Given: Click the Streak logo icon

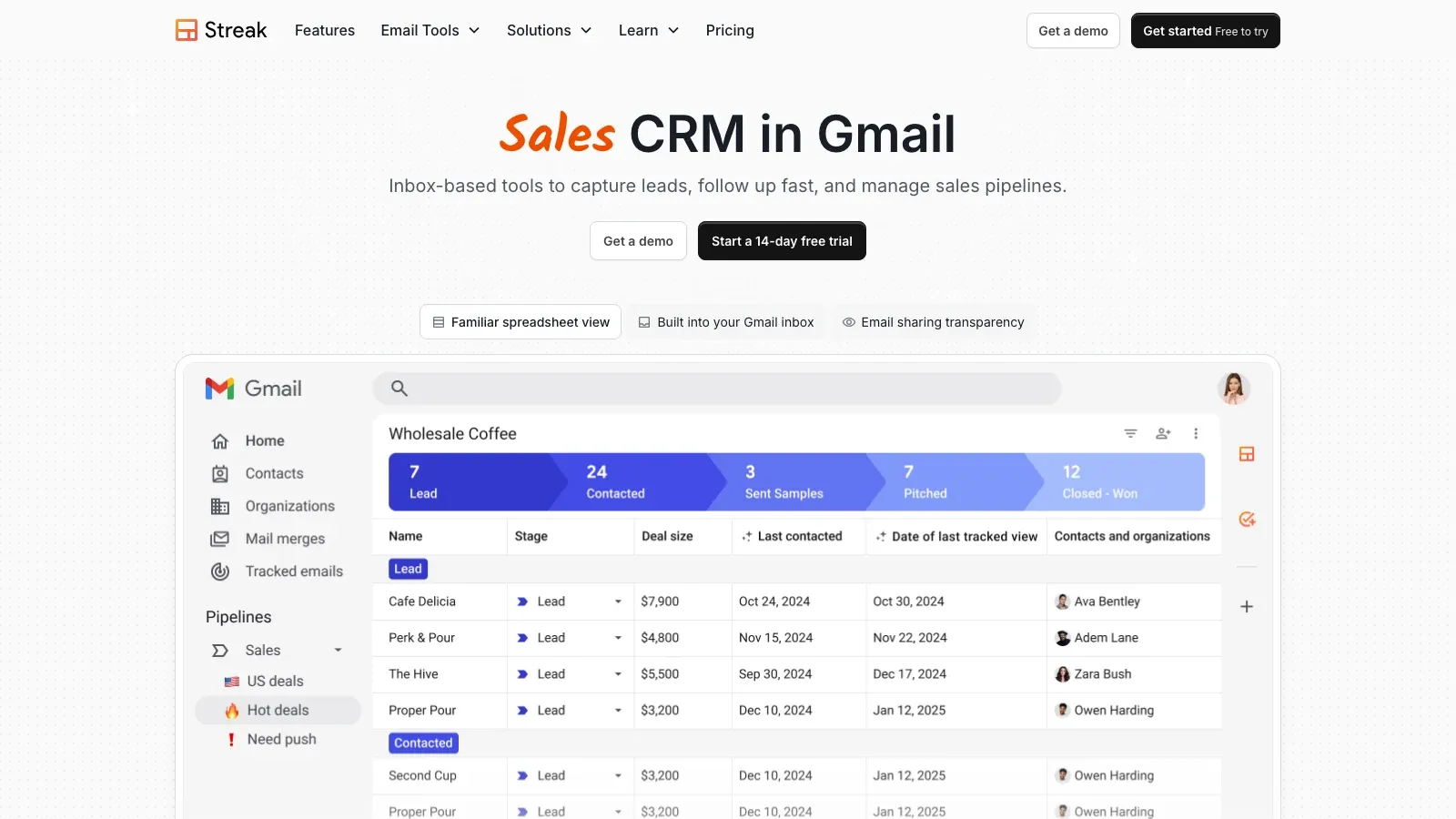Looking at the screenshot, I should [187, 30].
